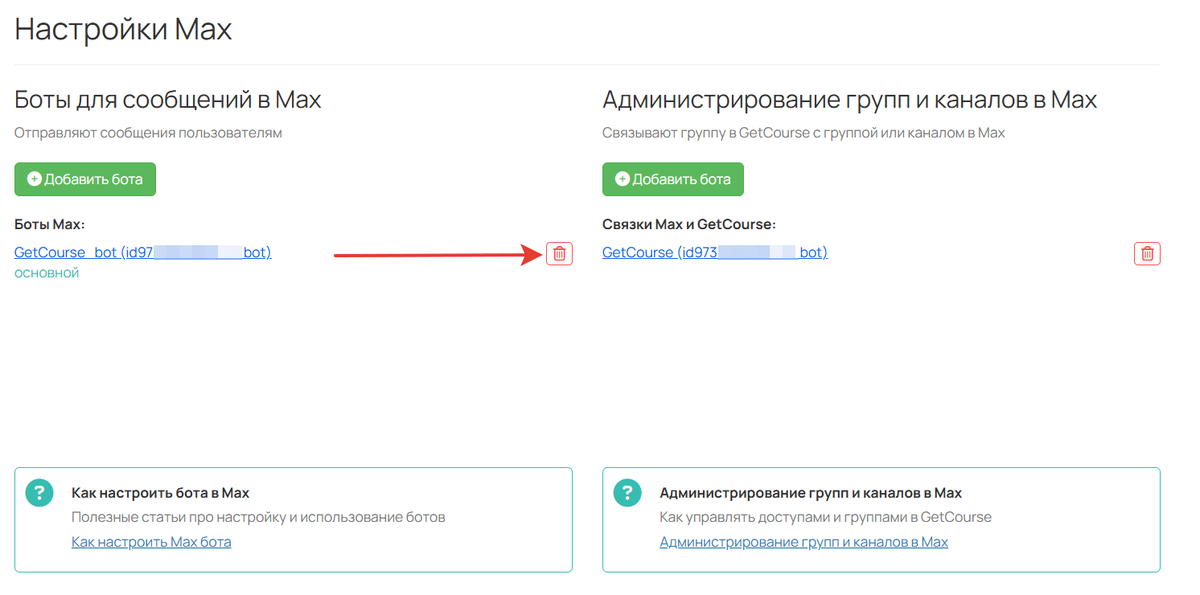Image resolution: width=1200 pixels, height=595 pixels.
Task: Follow the Как настроить Max бота link
Action: pos(151,541)
